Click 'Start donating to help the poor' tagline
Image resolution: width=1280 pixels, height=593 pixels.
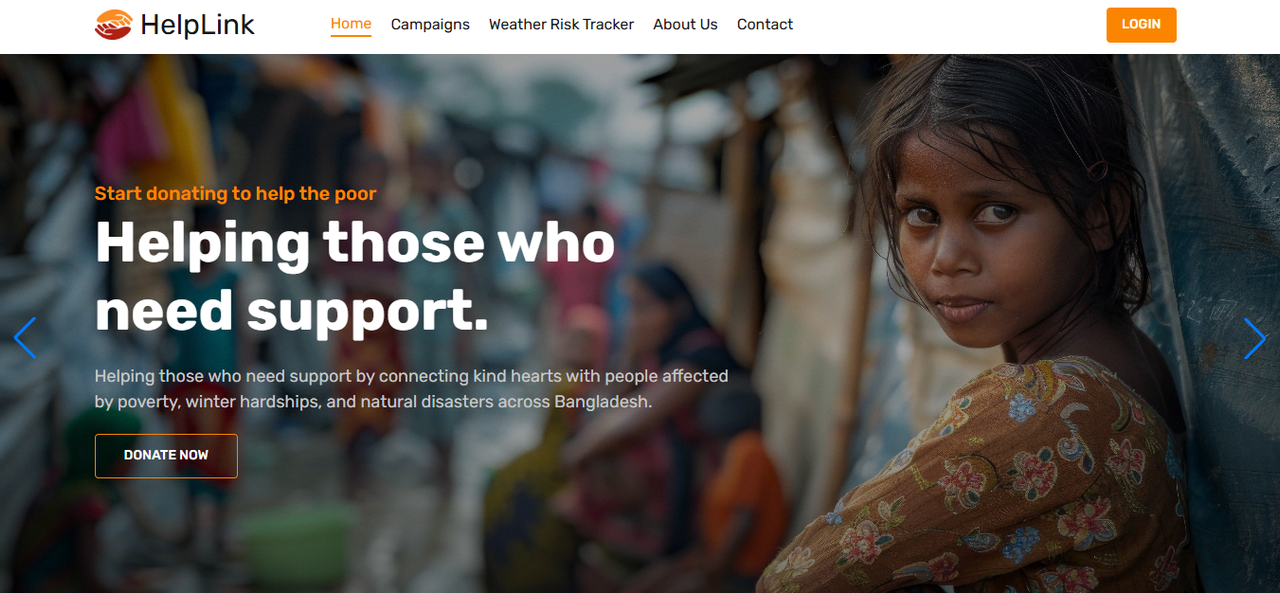point(235,193)
